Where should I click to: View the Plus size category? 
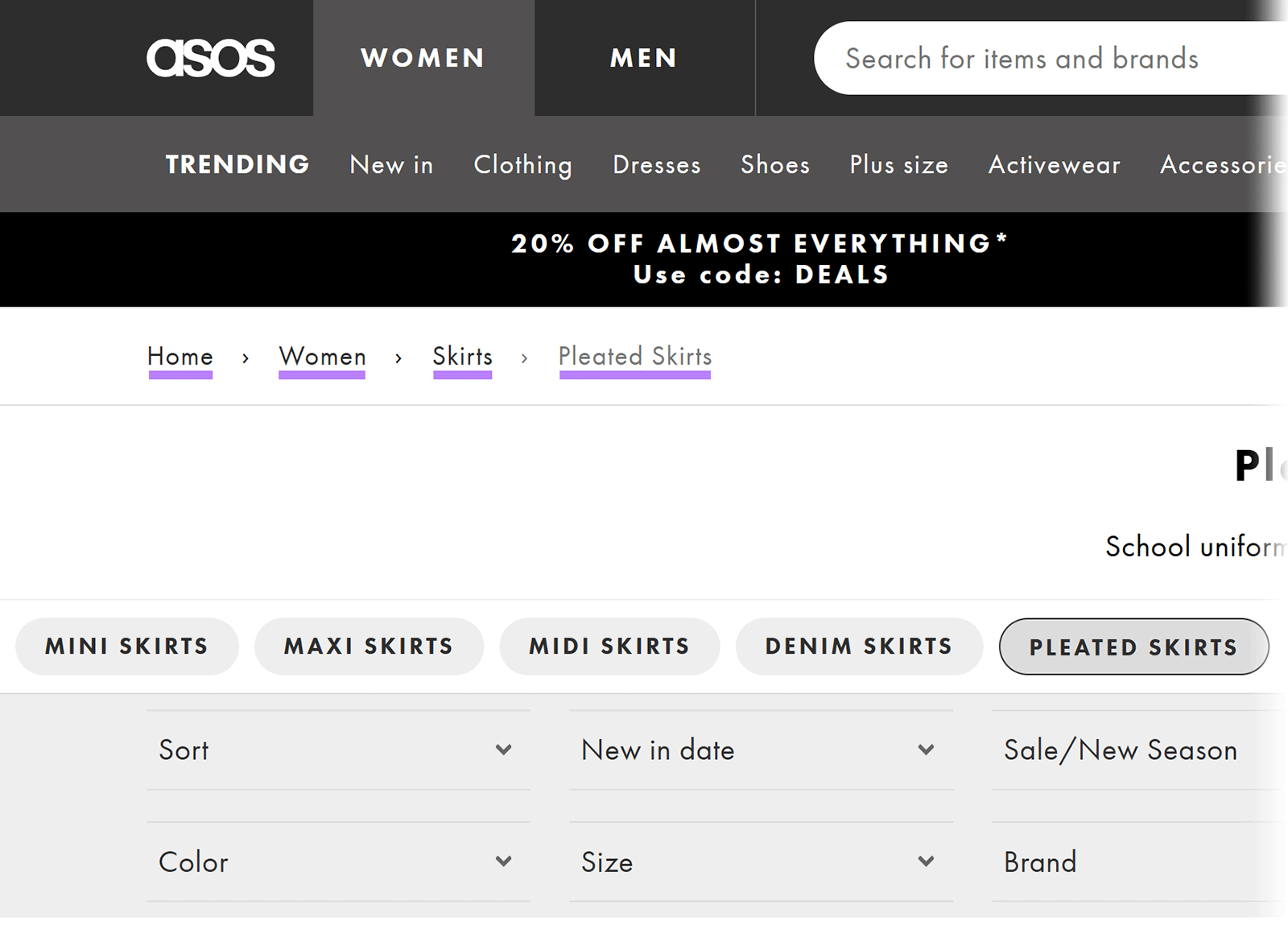(898, 164)
